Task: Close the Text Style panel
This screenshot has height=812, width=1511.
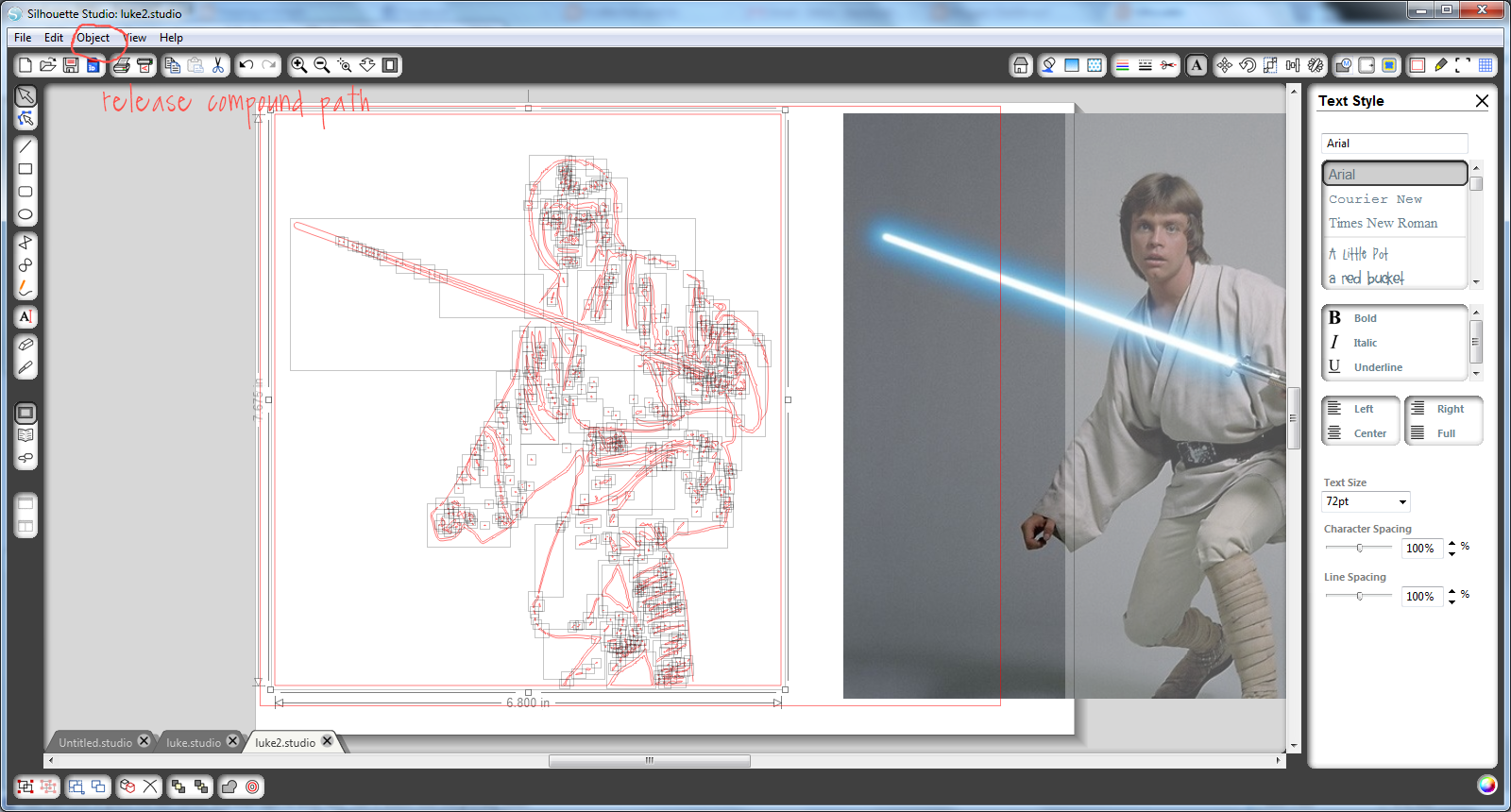Action: (1482, 101)
